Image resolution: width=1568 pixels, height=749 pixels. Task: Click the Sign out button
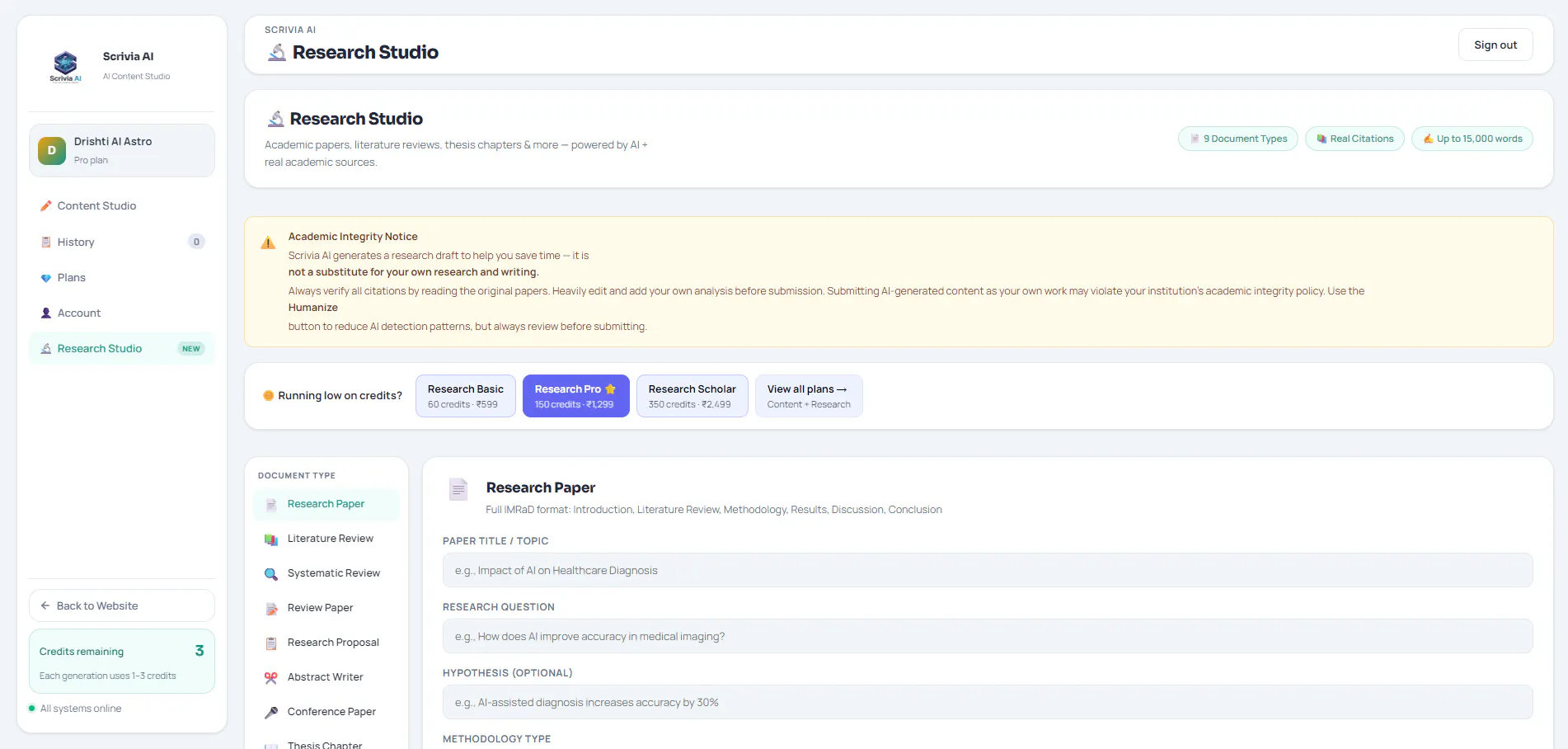point(1495,45)
